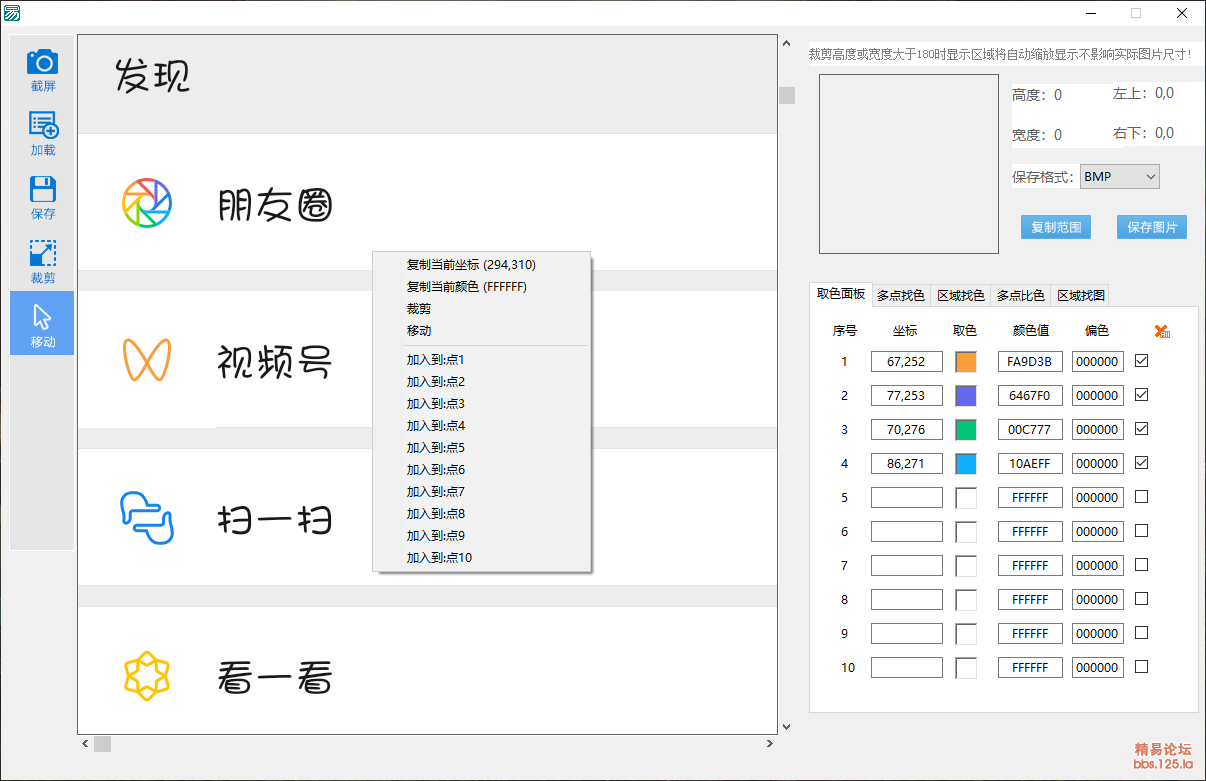Open the 保存格式 BMP dropdown
The image size is (1206, 781).
(1119, 177)
